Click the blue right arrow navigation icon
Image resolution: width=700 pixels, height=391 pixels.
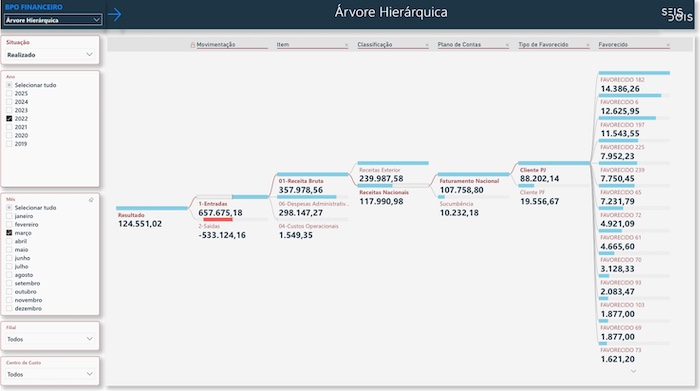click(115, 14)
